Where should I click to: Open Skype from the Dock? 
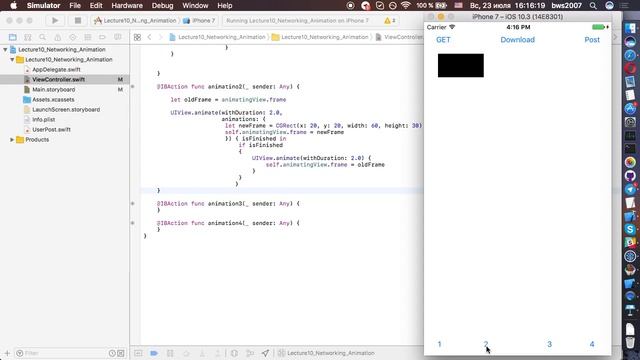(630, 229)
